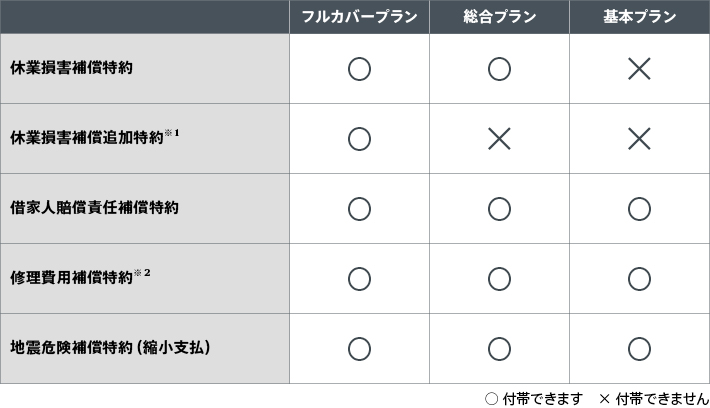Click the circle for 修理費用補償特約 under 基本プラン
710x408 pixels.
639,279
